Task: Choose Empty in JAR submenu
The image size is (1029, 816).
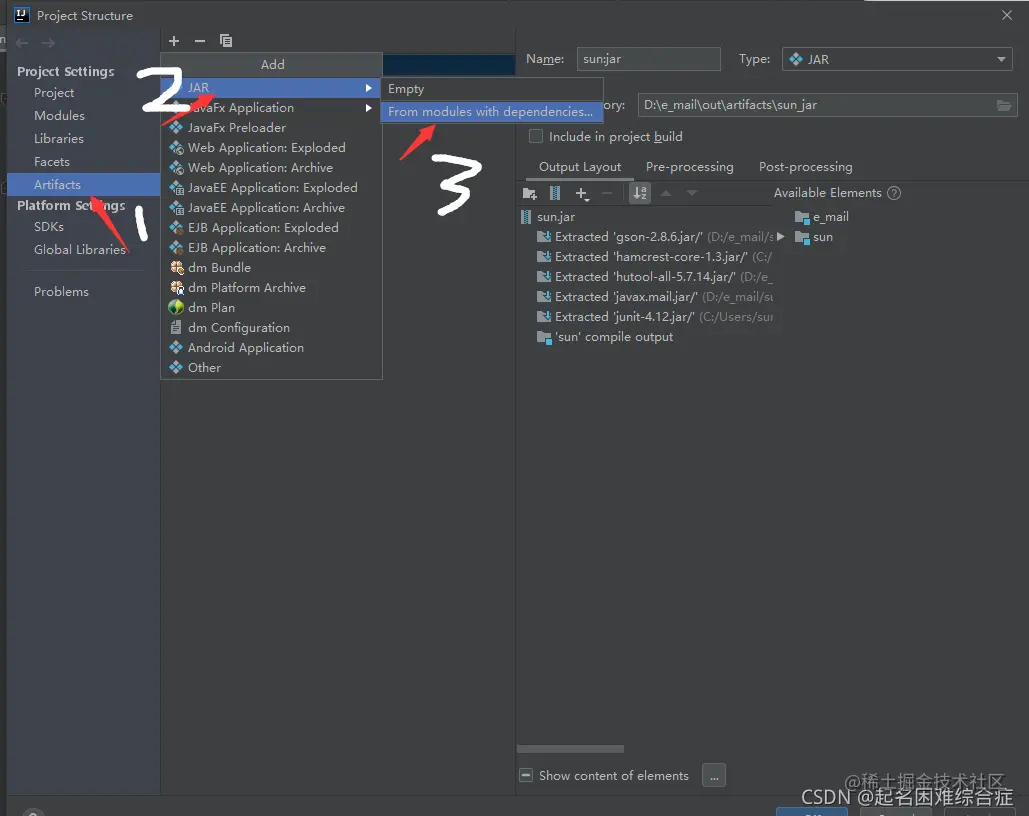Action: pyautogui.click(x=492, y=89)
